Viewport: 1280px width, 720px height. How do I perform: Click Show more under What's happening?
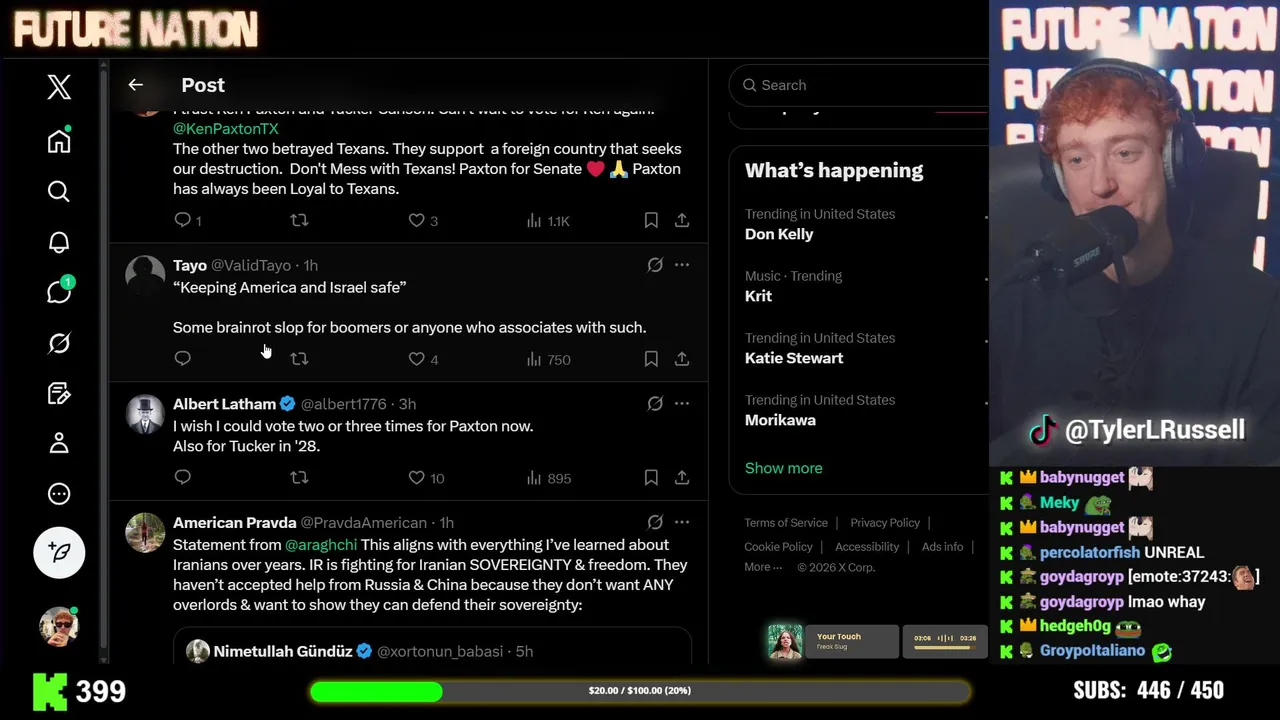pyautogui.click(x=783, y=468)
